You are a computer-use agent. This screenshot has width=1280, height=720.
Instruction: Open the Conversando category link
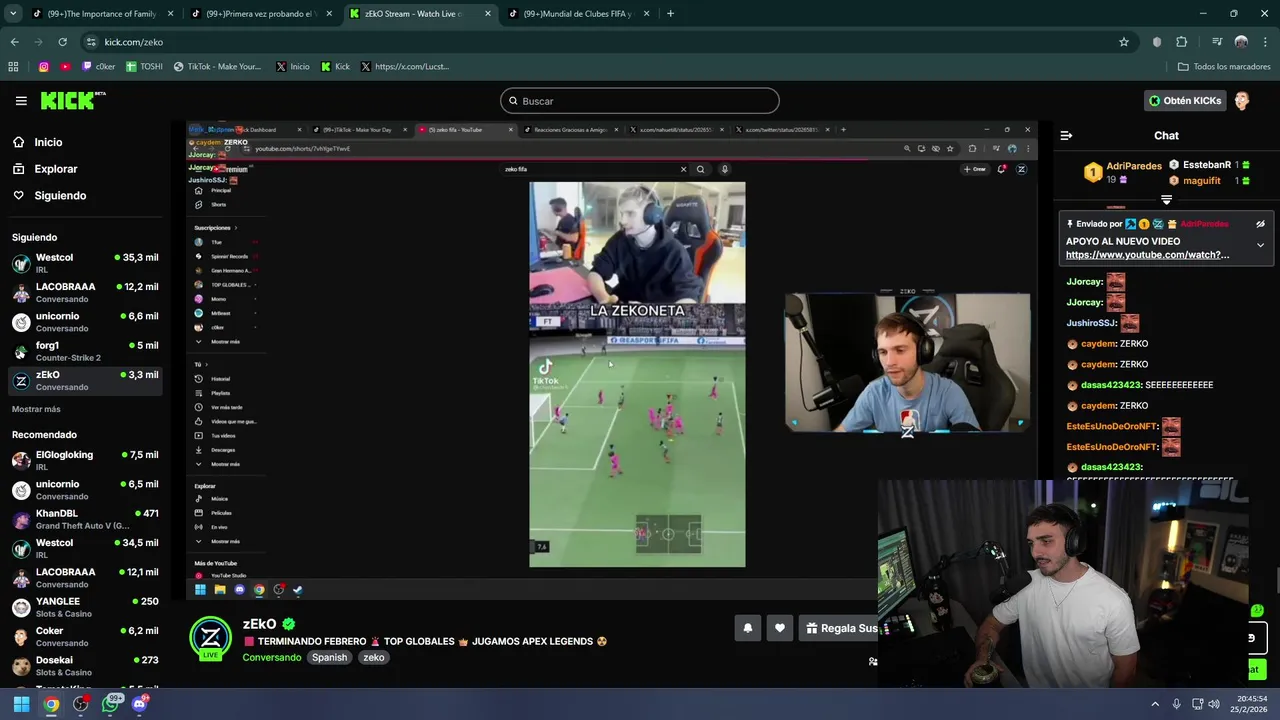272,658
